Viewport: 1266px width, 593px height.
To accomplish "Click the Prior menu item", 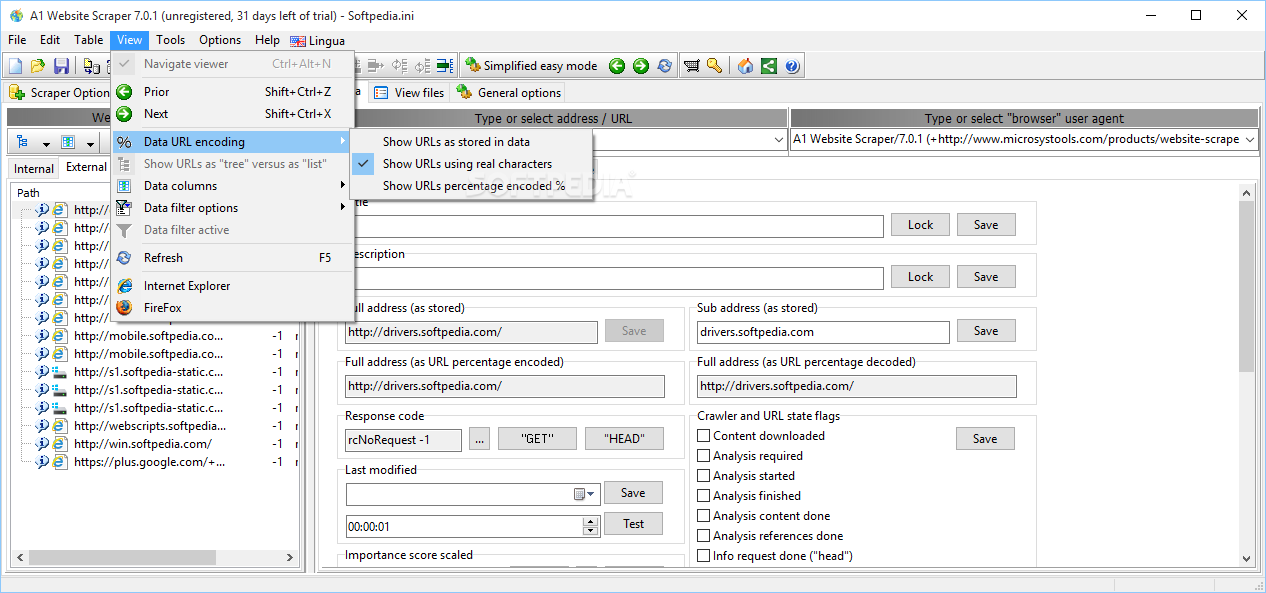I will 233,91.
